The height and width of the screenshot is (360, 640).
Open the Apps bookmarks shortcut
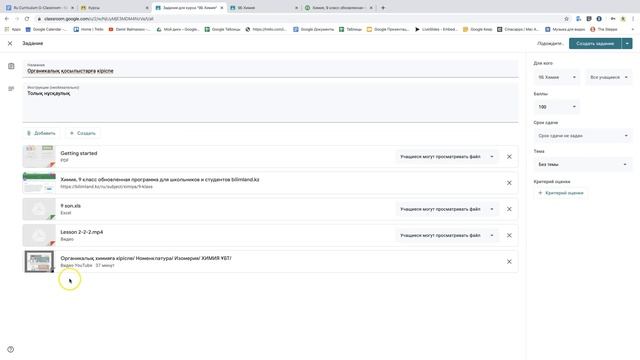click(x=12, y=29)
